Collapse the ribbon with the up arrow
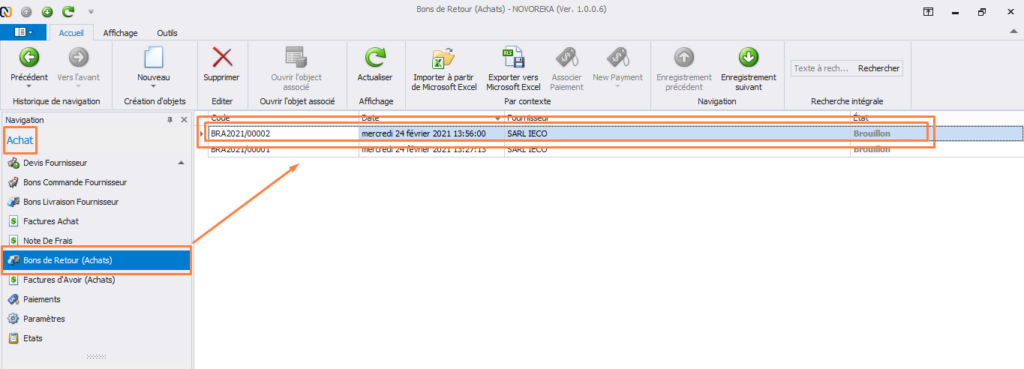 coord(1014,32)
